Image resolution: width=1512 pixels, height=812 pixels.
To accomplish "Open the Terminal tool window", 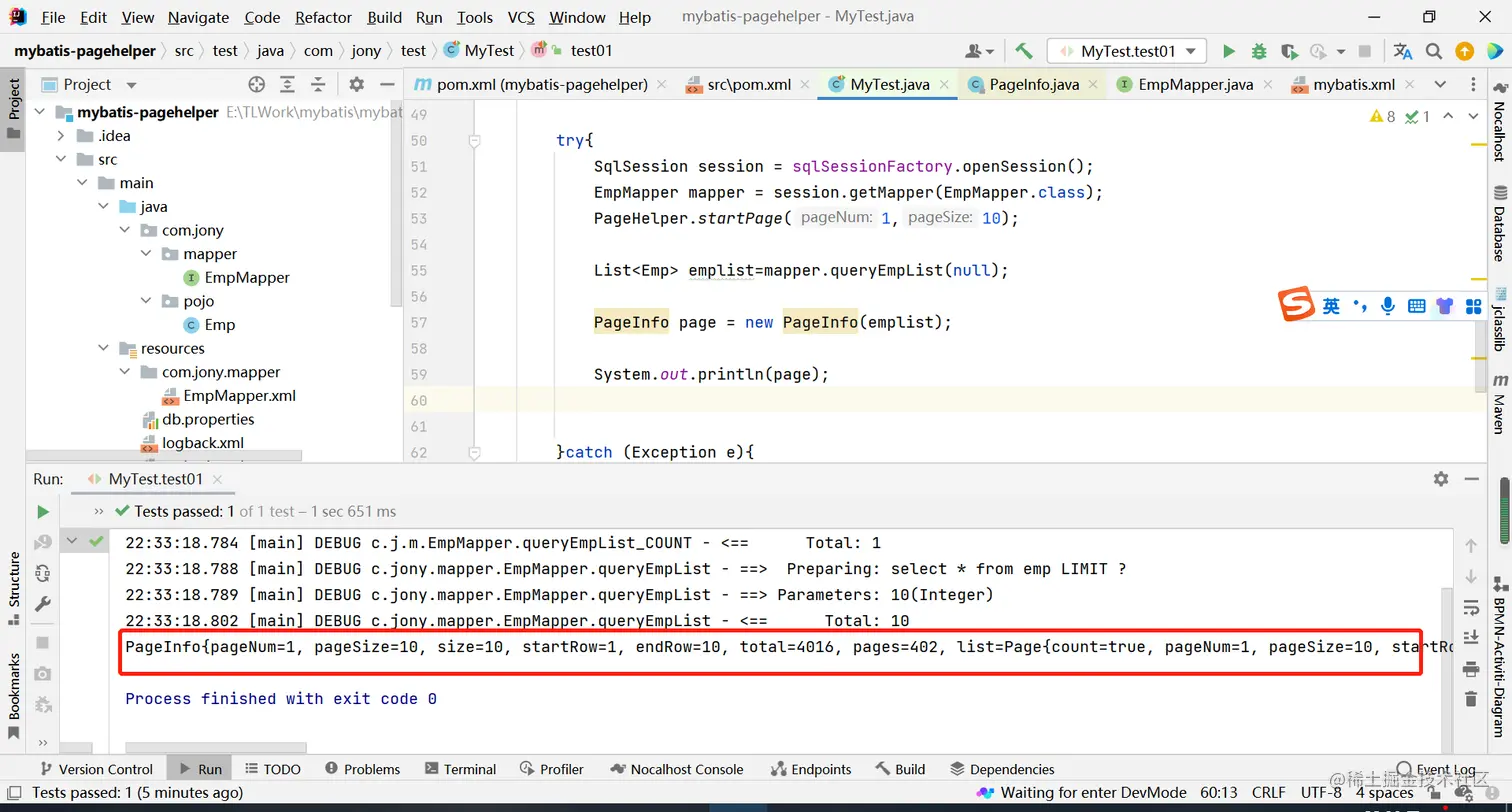I will pyautogui.click(x=460, y=769).
